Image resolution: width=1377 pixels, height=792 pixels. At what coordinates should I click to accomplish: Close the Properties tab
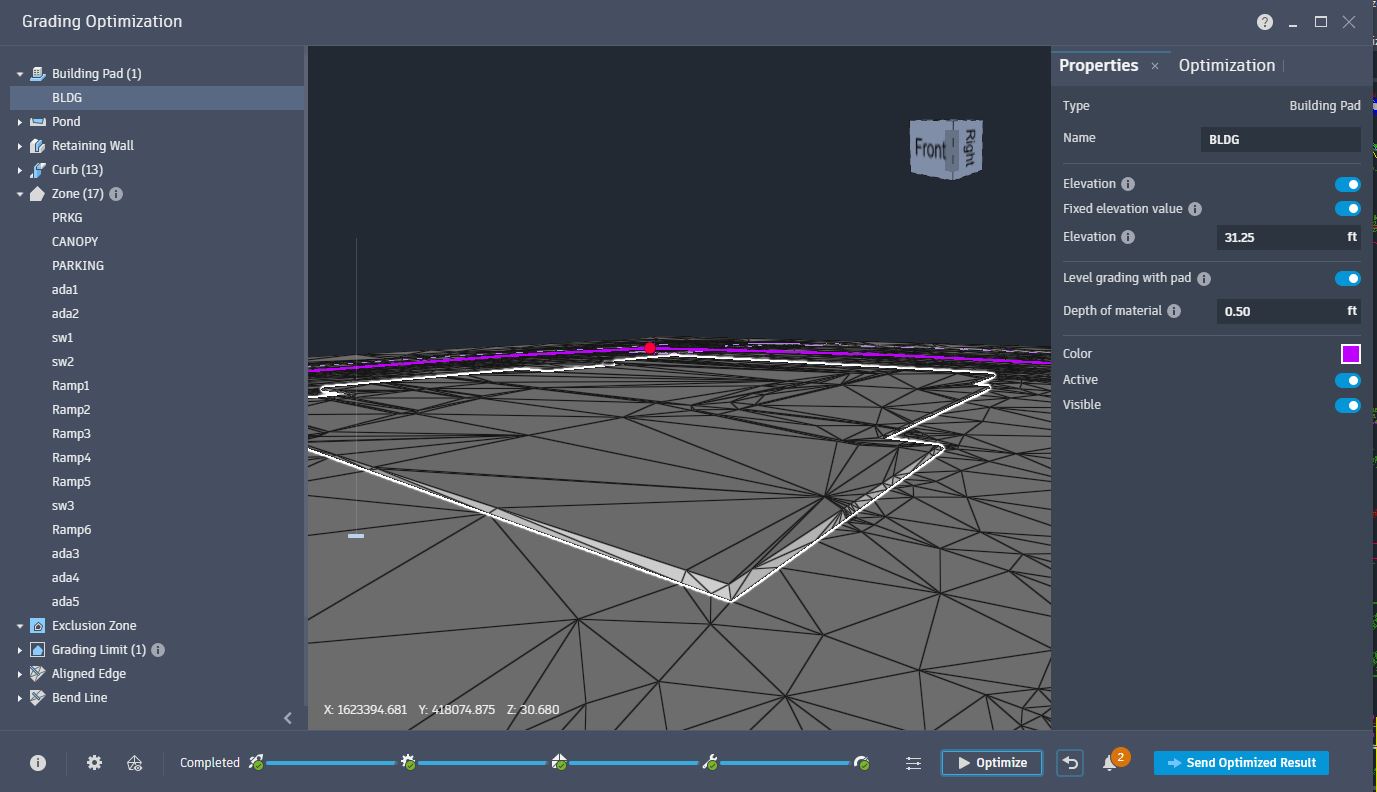(1154, 65)
